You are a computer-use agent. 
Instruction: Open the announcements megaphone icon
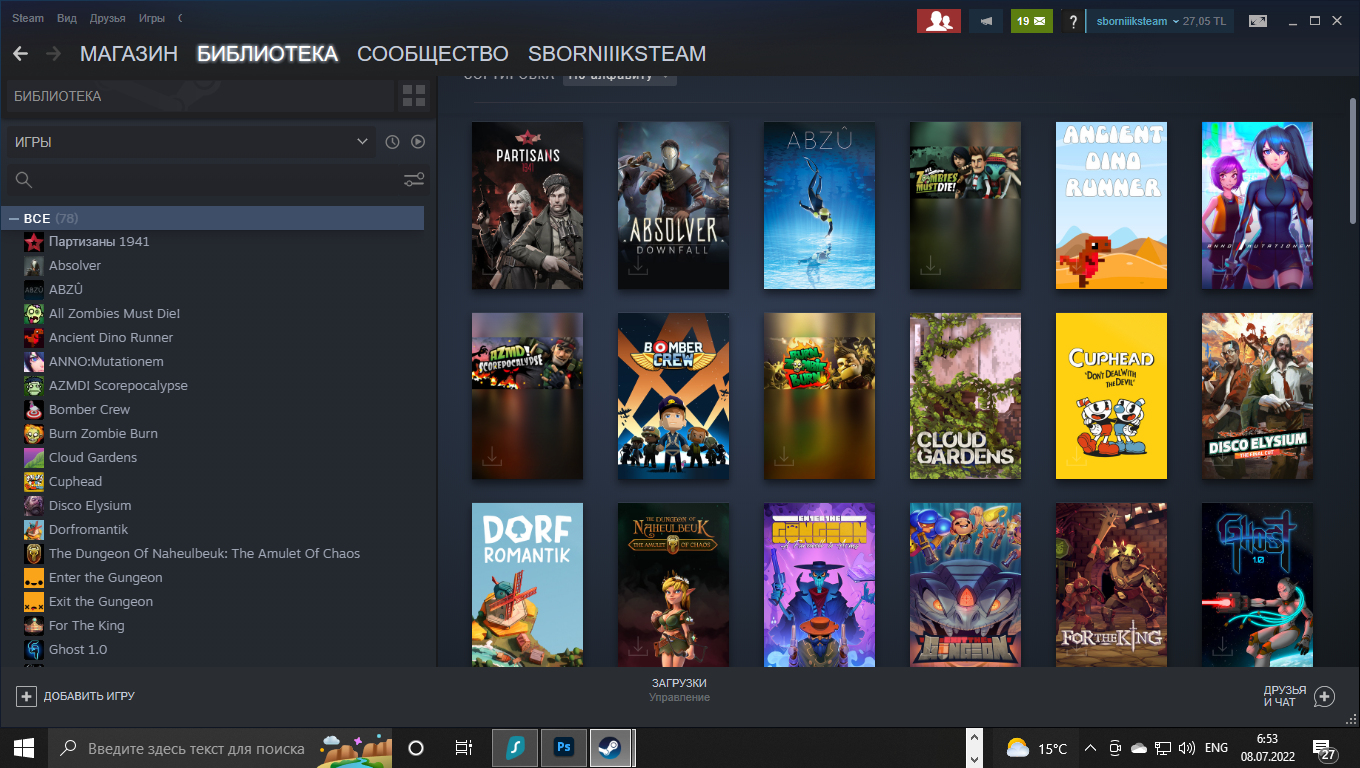[x=986, y=21]
